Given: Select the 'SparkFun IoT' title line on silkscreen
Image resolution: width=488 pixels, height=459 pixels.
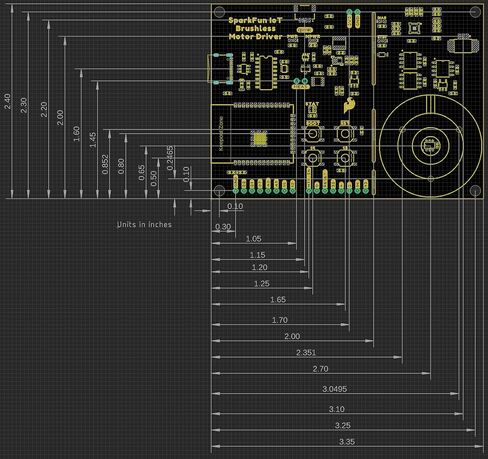Looking at the screenshot, I should click(255, 20).
